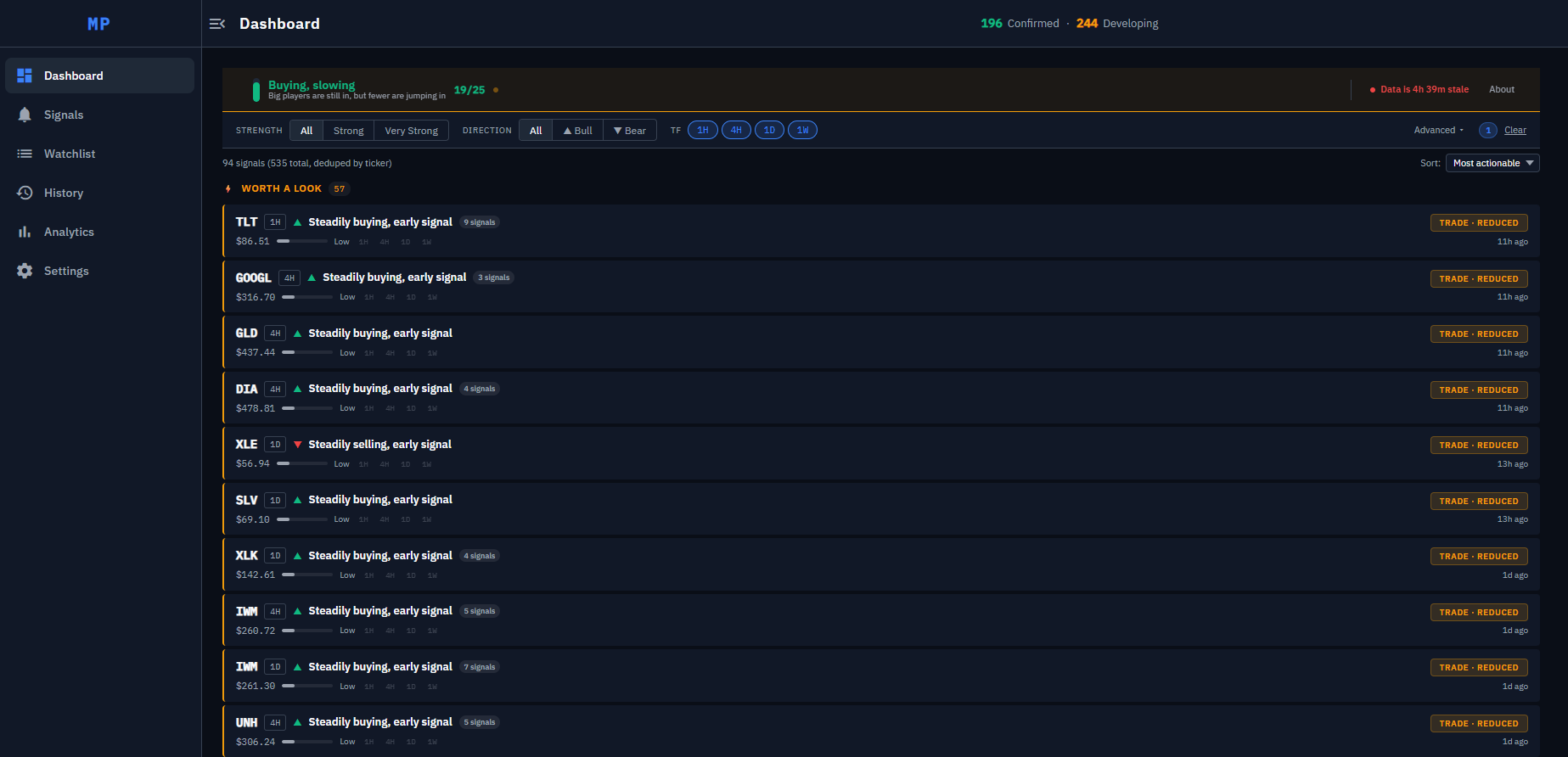Expand GOOGL 3 signals badge
This screenshot has width=1568, height=757.
pos(494,278)
